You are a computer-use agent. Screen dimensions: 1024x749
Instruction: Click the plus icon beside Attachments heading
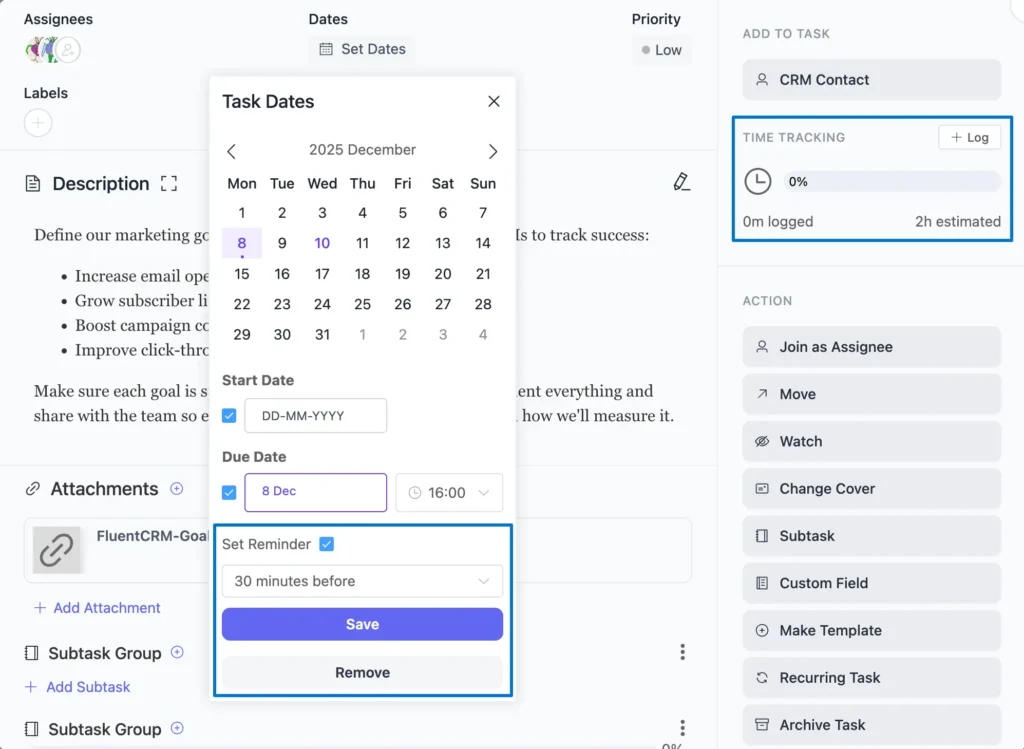point(176,489)
